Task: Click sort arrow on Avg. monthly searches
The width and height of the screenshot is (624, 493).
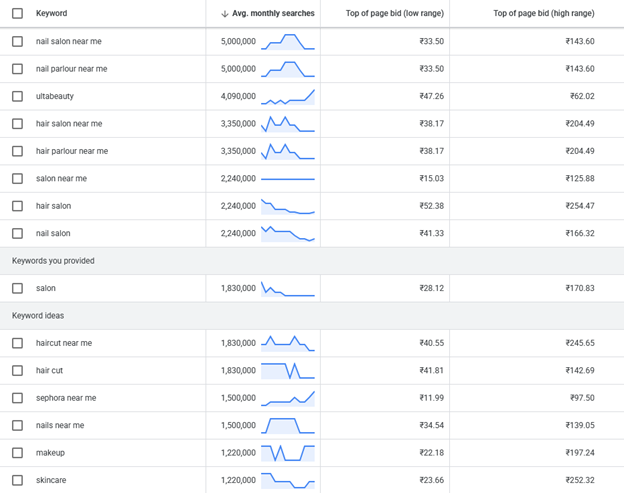Action: [x=225, y=14]
